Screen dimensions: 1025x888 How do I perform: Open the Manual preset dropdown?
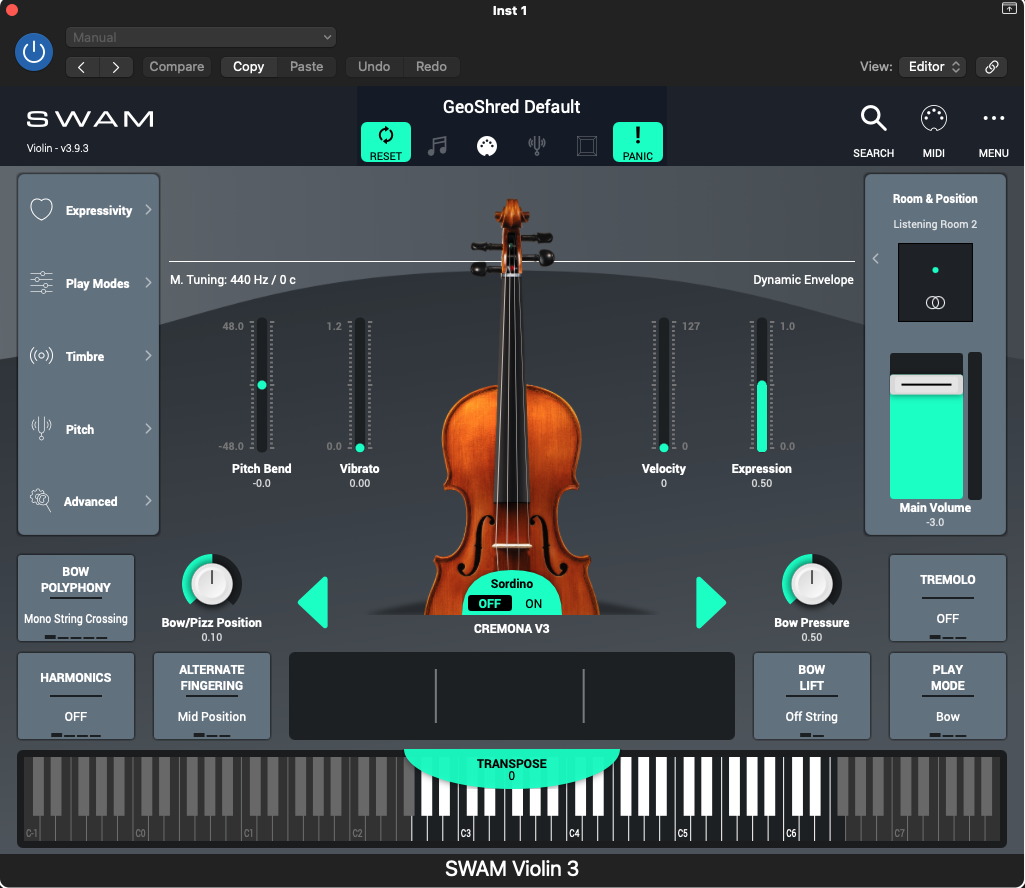(201, 37)
